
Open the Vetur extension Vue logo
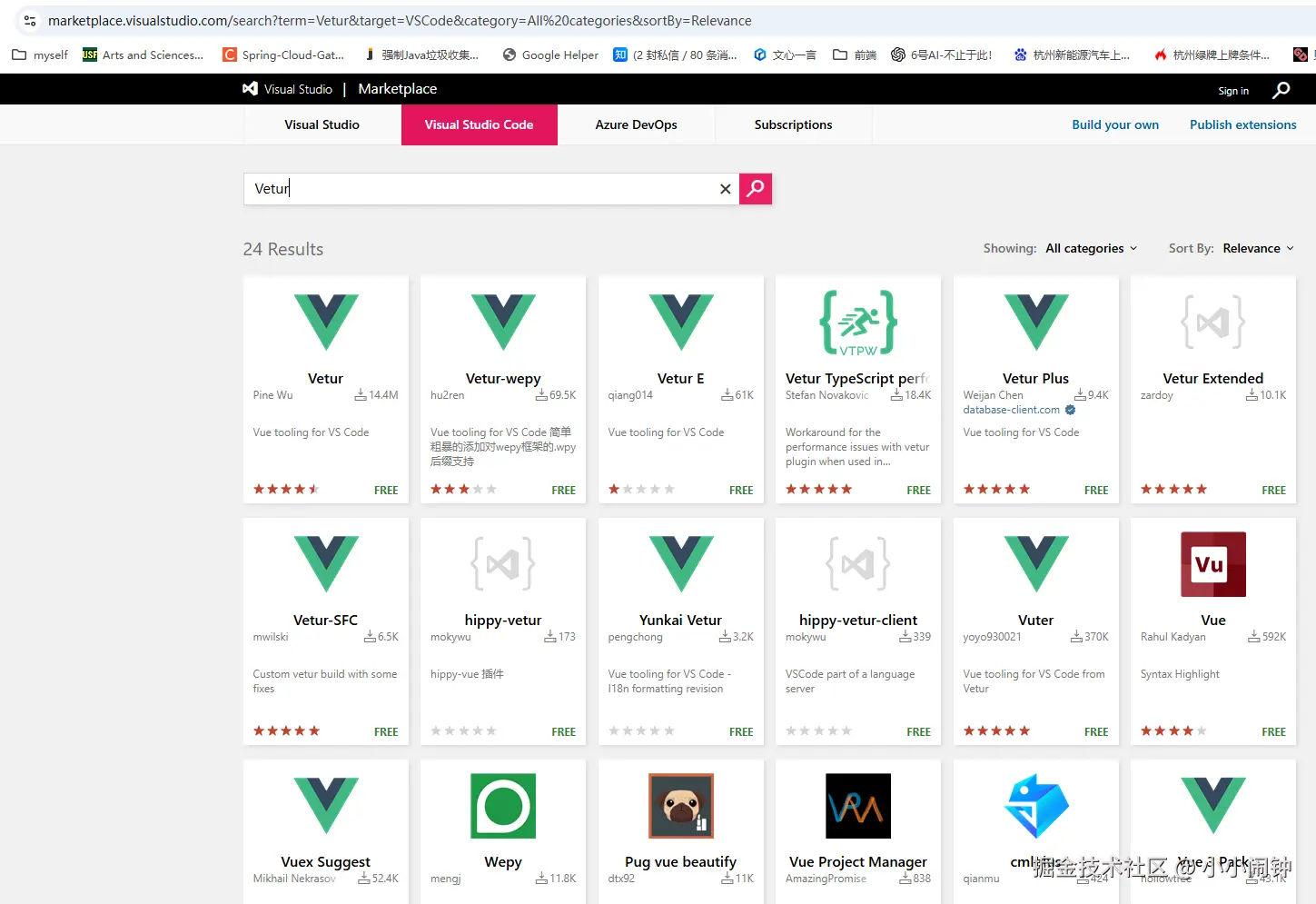(x=326, y=322)
